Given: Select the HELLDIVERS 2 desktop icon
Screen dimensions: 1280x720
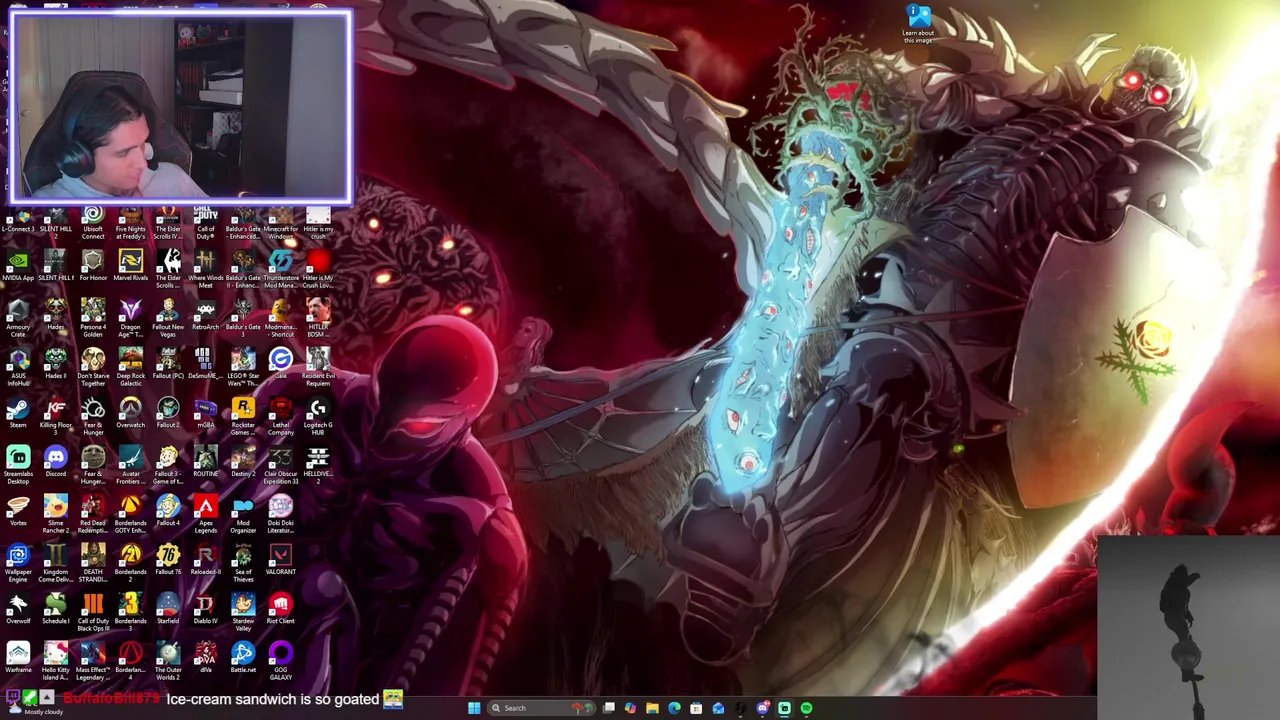Looking at the screenshot, I should click(318, 465).
